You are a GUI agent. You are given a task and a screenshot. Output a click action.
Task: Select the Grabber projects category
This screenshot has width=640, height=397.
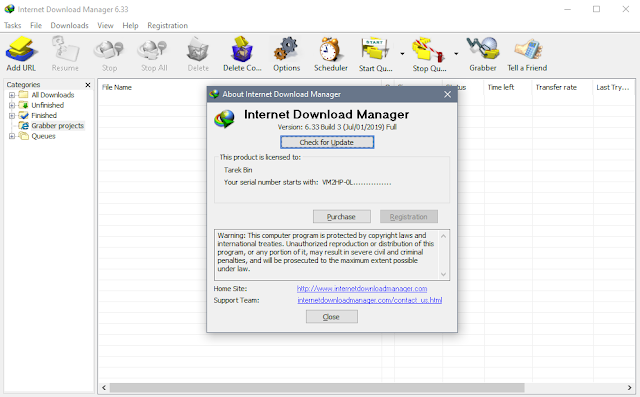[x=58, y=126]
